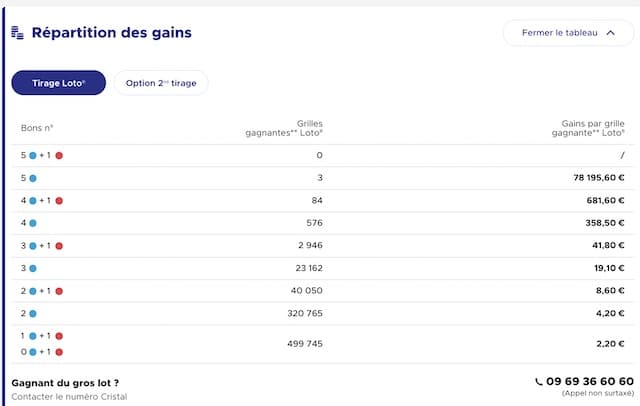Click the Grilles gagnantes Loto column header
Viewport: 640px width, 406px height.
[x=284, y=128]
